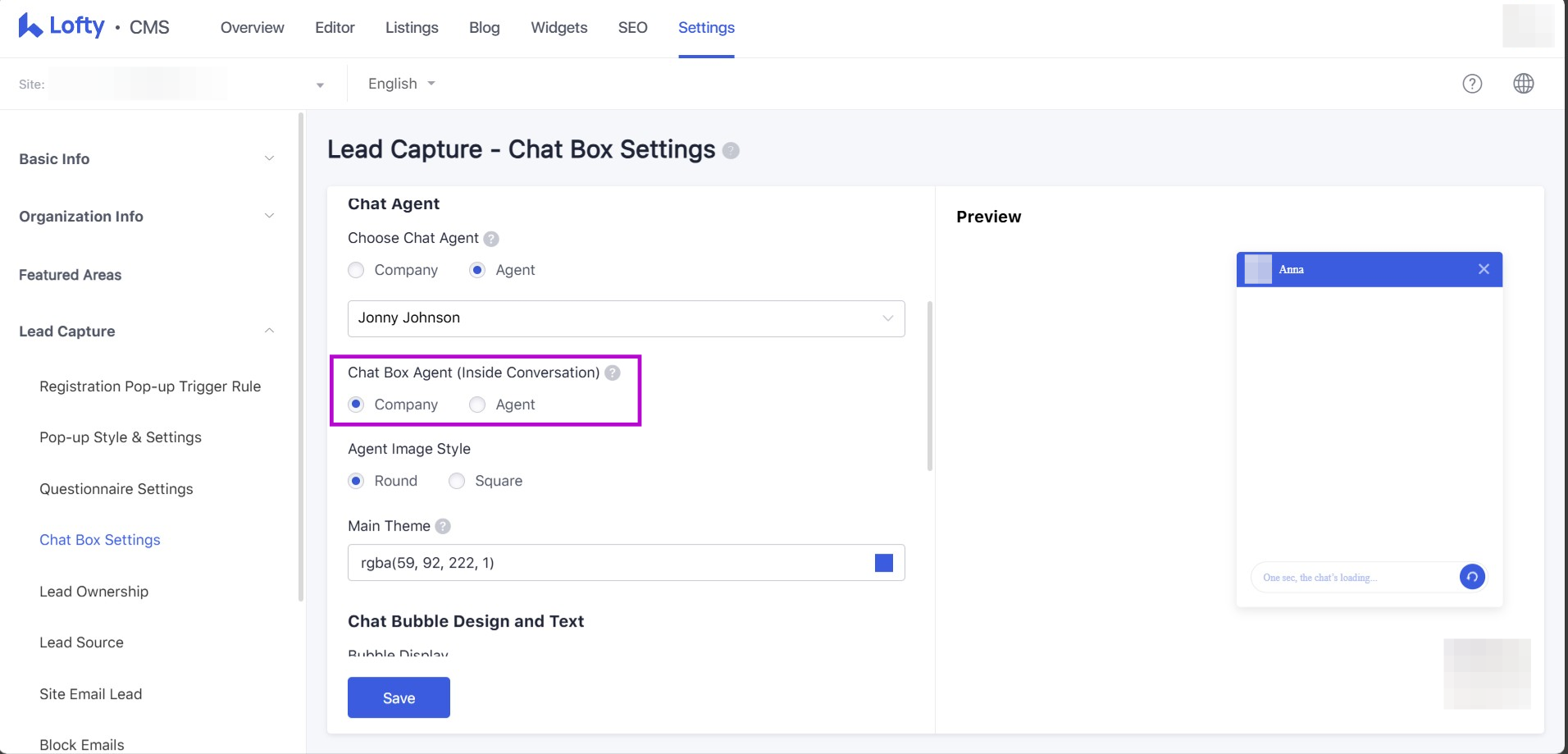Click the chat send button in preview

pos(1472,577)
